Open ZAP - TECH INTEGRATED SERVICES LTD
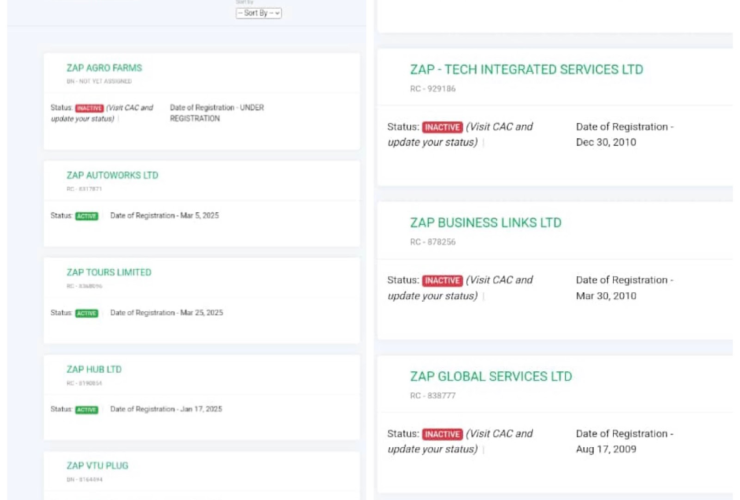740x500 pixels. click(x=526, y=70)
